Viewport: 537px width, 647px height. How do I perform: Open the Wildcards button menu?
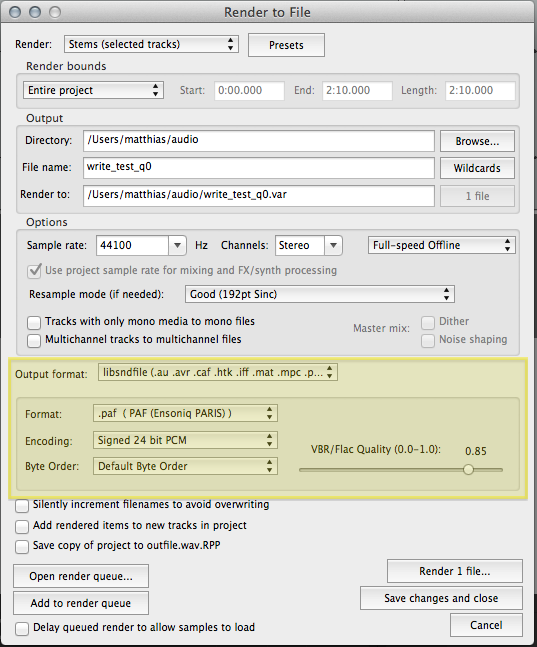click(477, 168)
